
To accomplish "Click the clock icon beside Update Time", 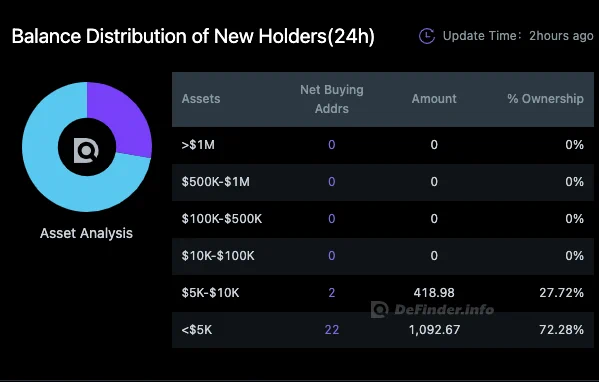I will pos(427,36).
